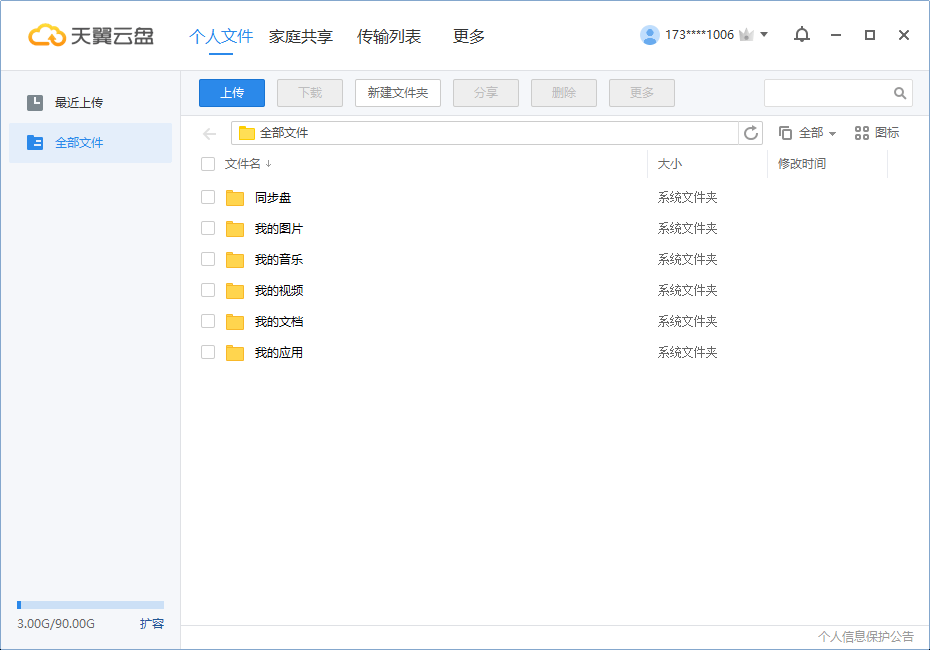Click the storage usage progress bar

[x=90, y=604]
